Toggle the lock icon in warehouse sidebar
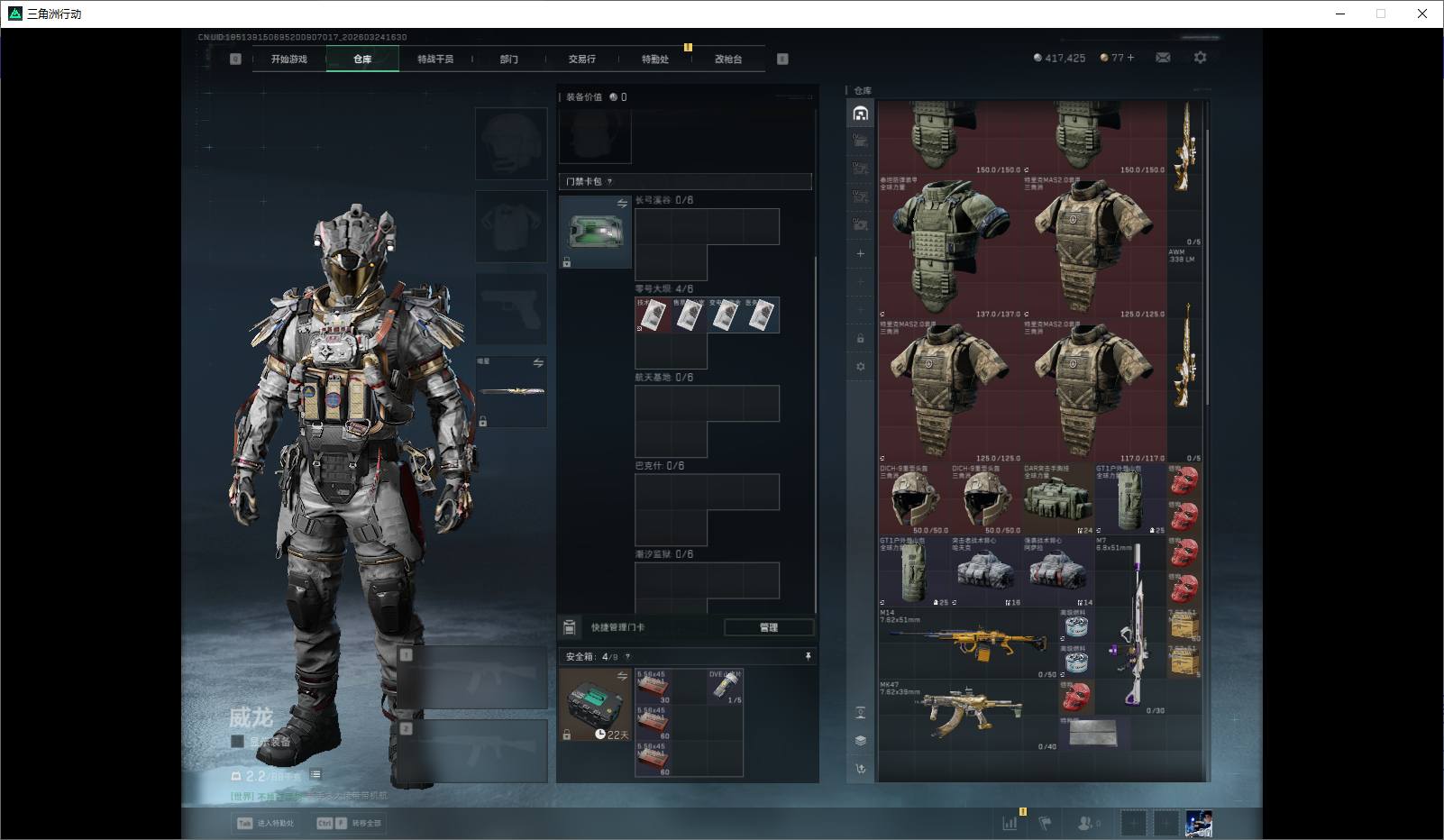 tap(860, 339)
